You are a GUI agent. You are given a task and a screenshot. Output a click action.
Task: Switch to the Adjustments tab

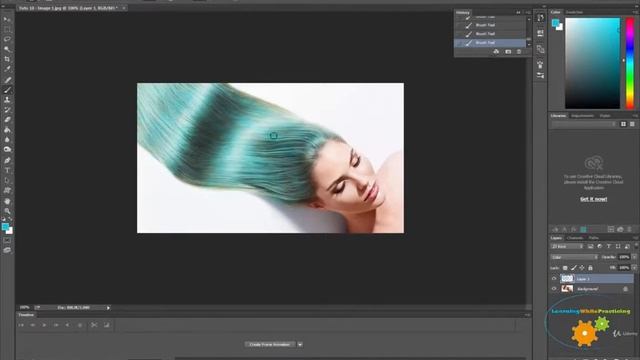[x=582, y=116]
